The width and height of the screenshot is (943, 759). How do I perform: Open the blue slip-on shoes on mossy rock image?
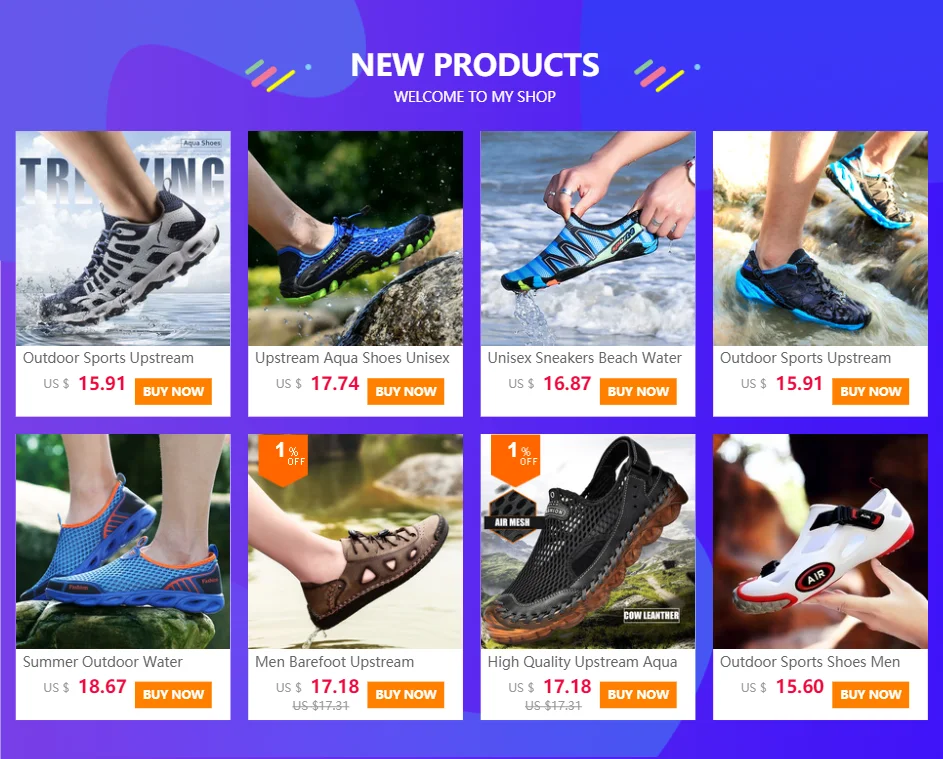click(123, 541)
